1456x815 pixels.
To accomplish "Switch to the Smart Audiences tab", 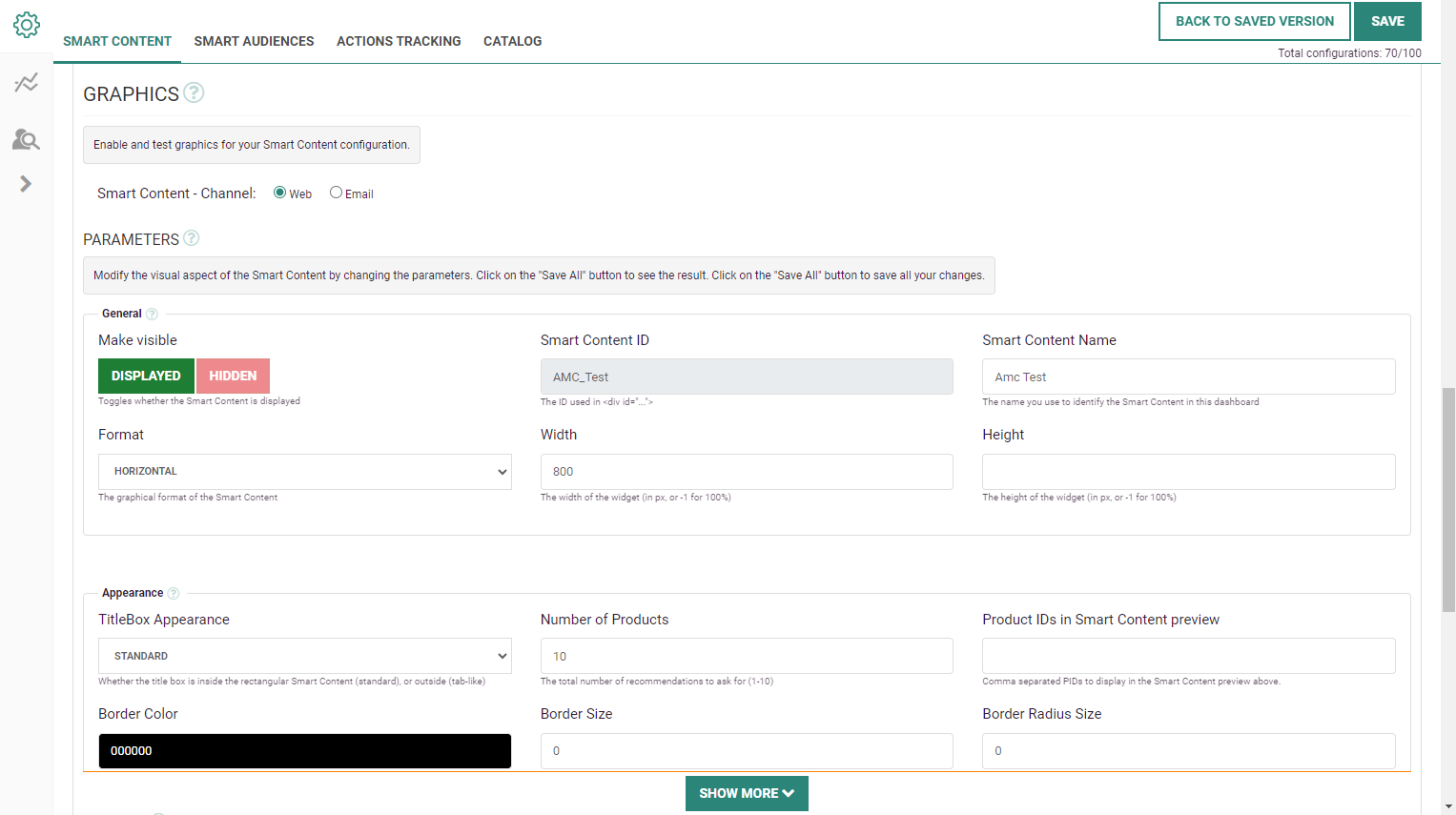I will click(254, 41).
